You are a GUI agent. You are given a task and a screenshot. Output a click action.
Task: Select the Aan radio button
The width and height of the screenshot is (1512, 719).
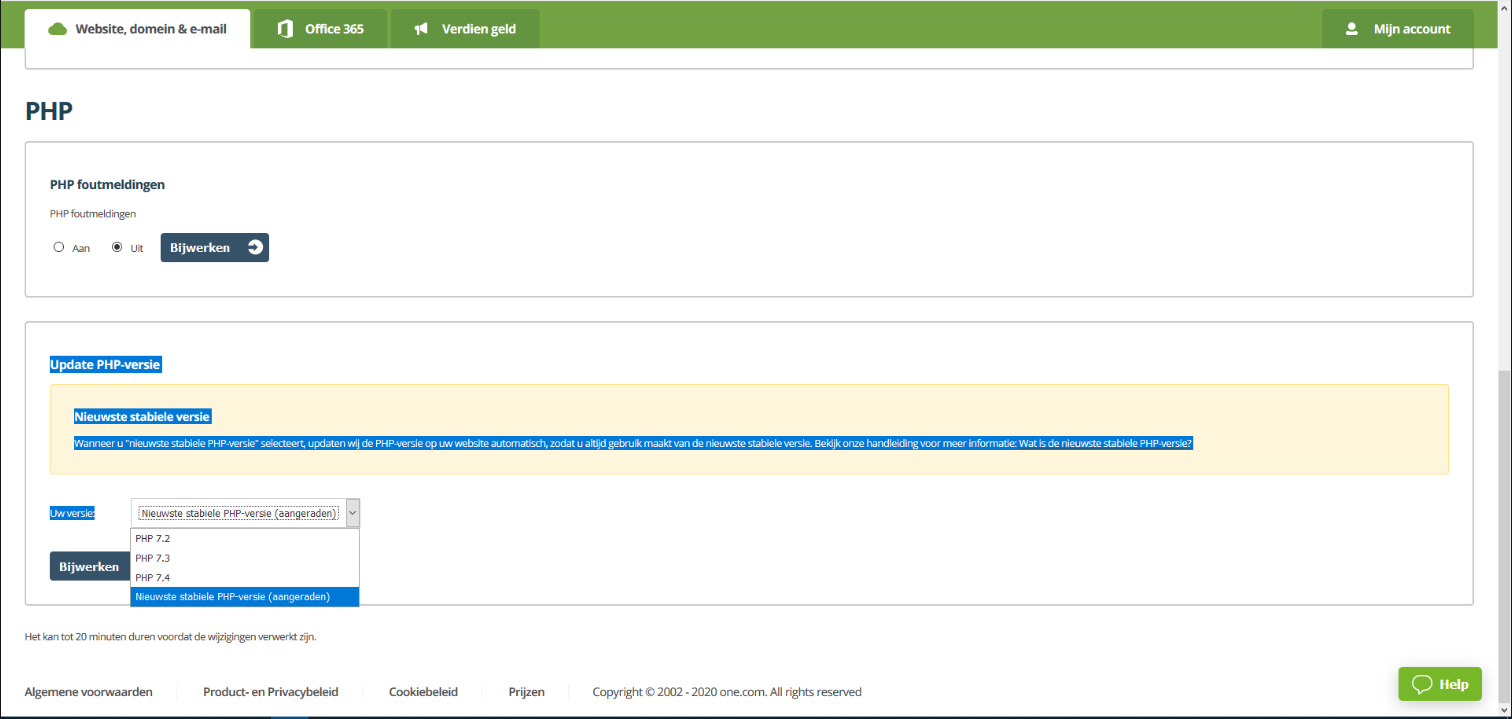click(59, 247)
